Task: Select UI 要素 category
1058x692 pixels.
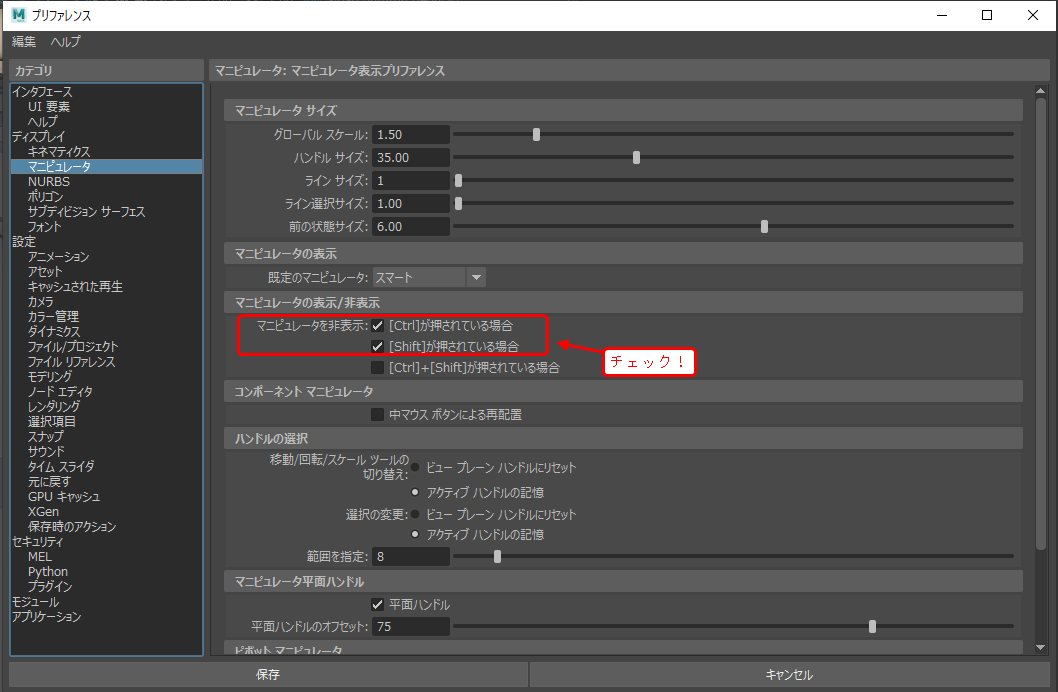Action: click(49, 107)
